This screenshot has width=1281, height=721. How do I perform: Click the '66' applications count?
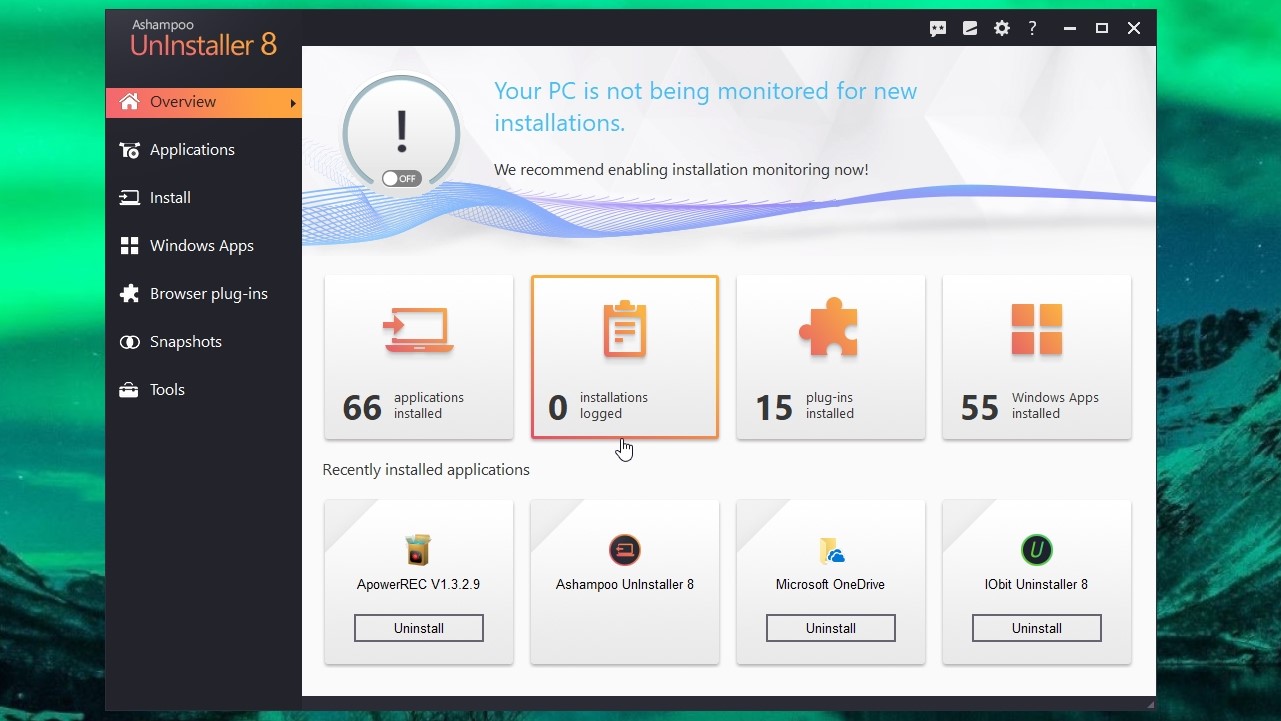(362, 407)
